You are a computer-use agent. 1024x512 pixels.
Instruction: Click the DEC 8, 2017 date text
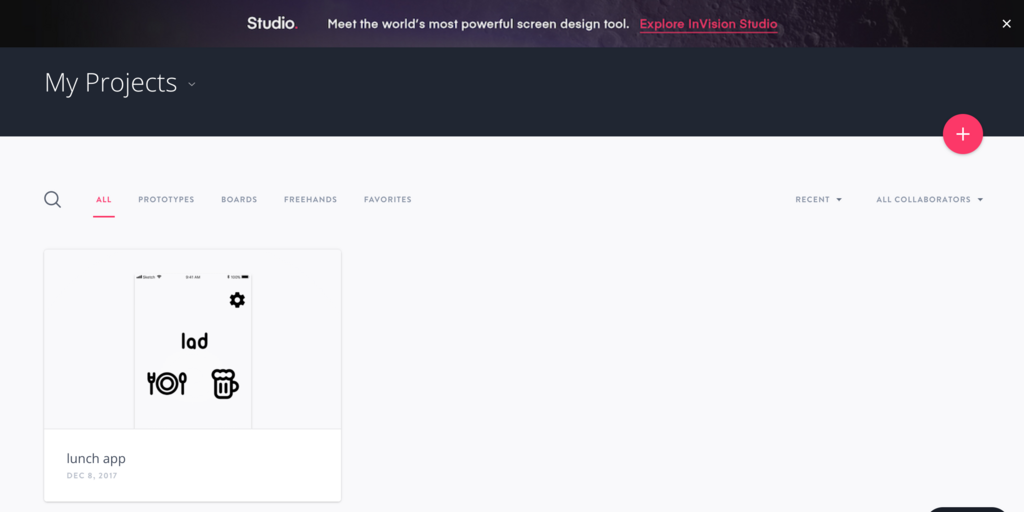point(92,476)
